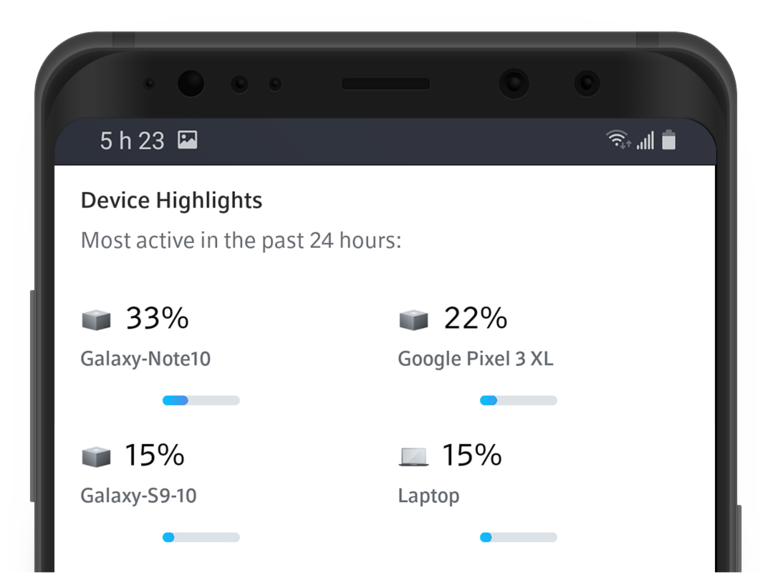Tap the 33% activity value
Image resolution: width=768 pixels, height=573 pixels.
pos(157,319)
